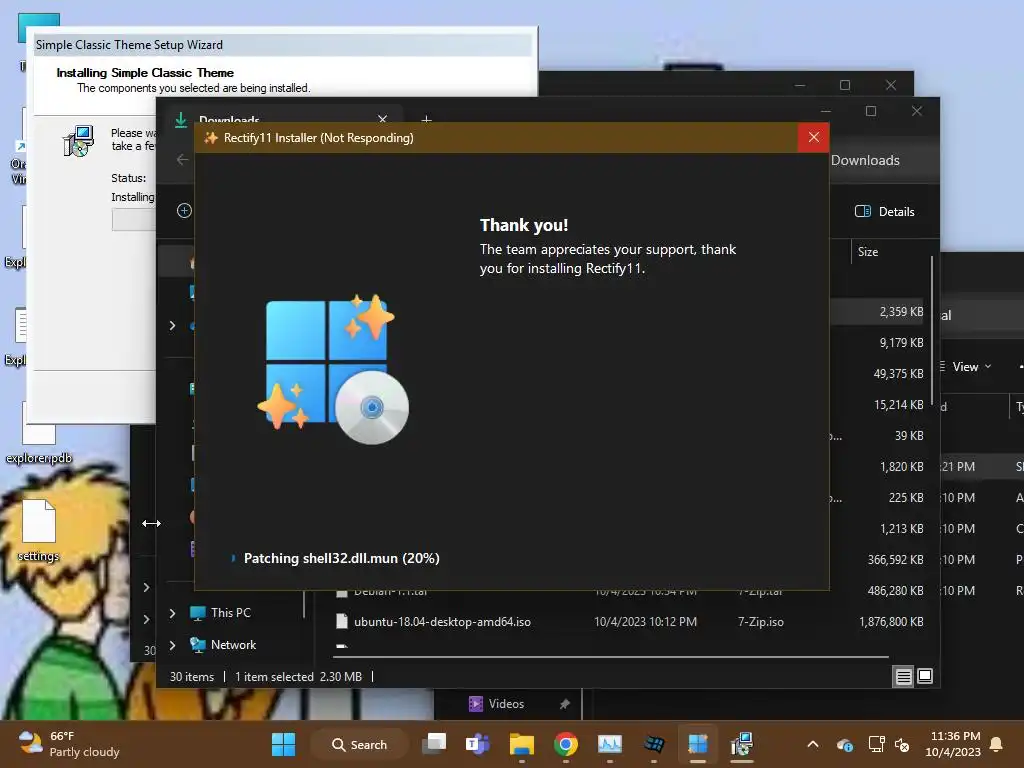Close the Rectify11 Installer window
The image size is (1024, 768).
pos(813,137)
